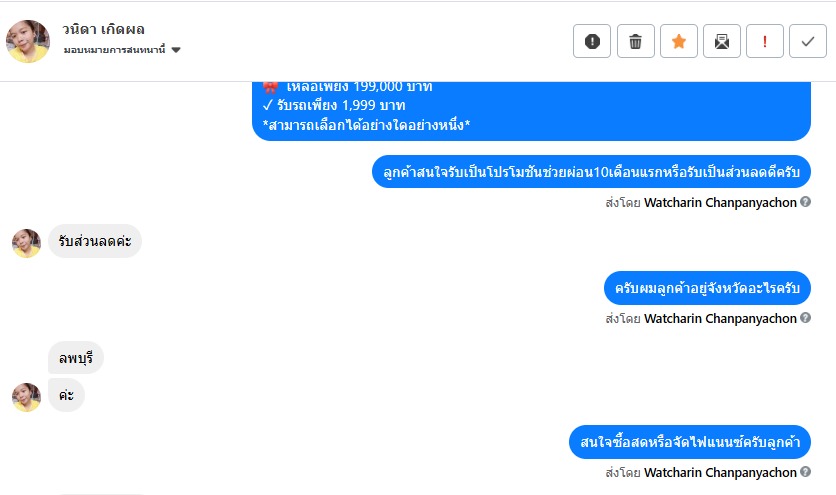This screenshot has width=836, height=495.
Task: Click customer profile photo in header
Action: pyautogui.click(x=28, y=41)
